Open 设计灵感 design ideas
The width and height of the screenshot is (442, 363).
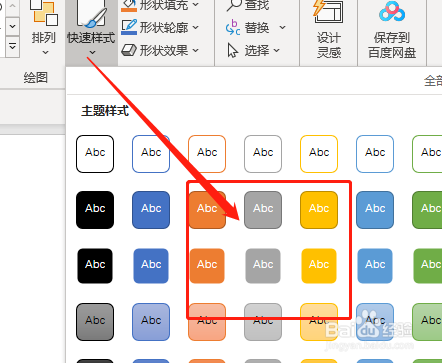pos(328,29)
